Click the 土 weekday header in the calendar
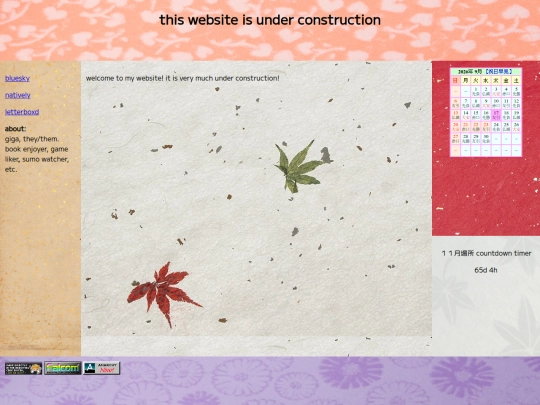Image resolution: width=540 pixels, height=405 pixels. pyautogui.click(x=516, y=80)
